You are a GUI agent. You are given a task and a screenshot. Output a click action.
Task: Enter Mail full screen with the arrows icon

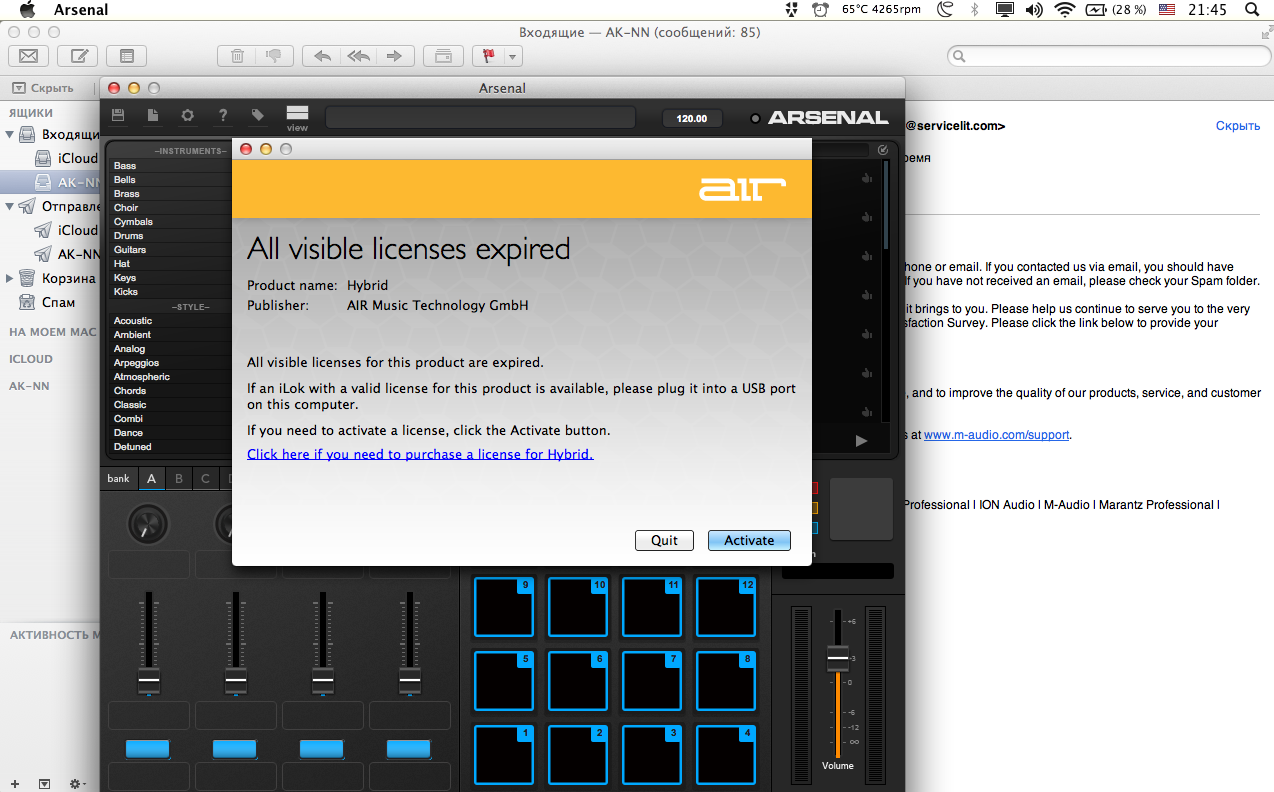point(1265,32)
